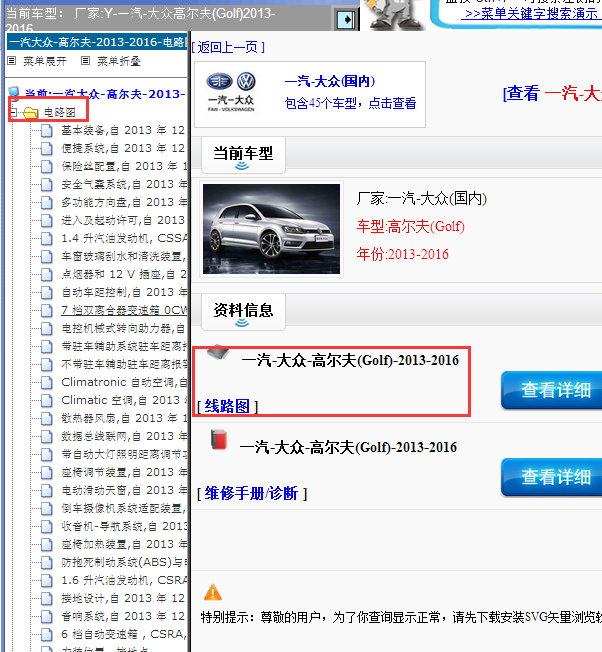The width and height of the screenshot is (602, 652).
Task: Open 包含45个车型，点击查看 link
Action: pyautogui.click(x=350, y=103)
